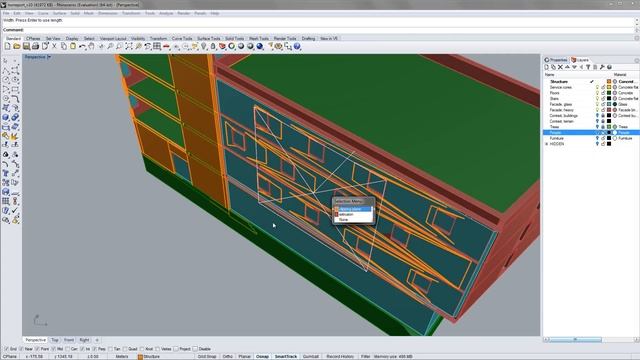Click the Four Viewports grid icon
Image resolution: width=640 pixels, height=360 pixels.
[x=157, y=47]
